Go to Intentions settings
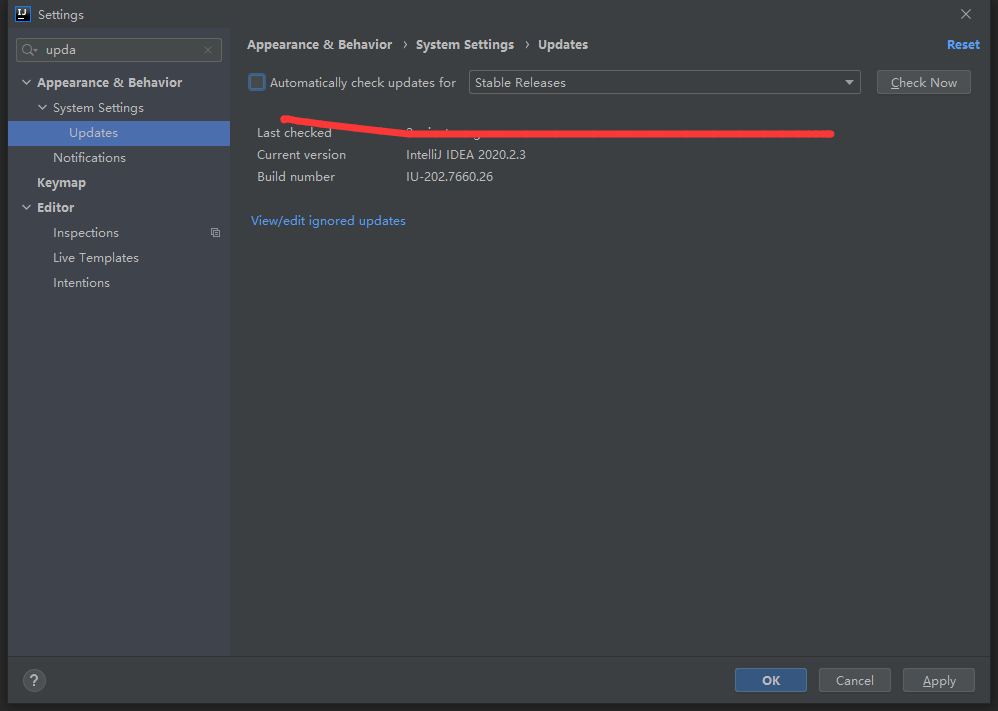The width and height of the screenshot is (998, 711). [81, 283]
